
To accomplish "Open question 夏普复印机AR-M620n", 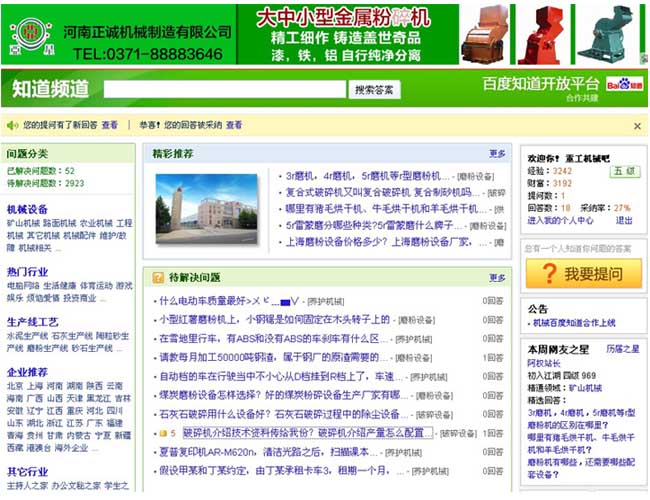I will pos(269,452).
